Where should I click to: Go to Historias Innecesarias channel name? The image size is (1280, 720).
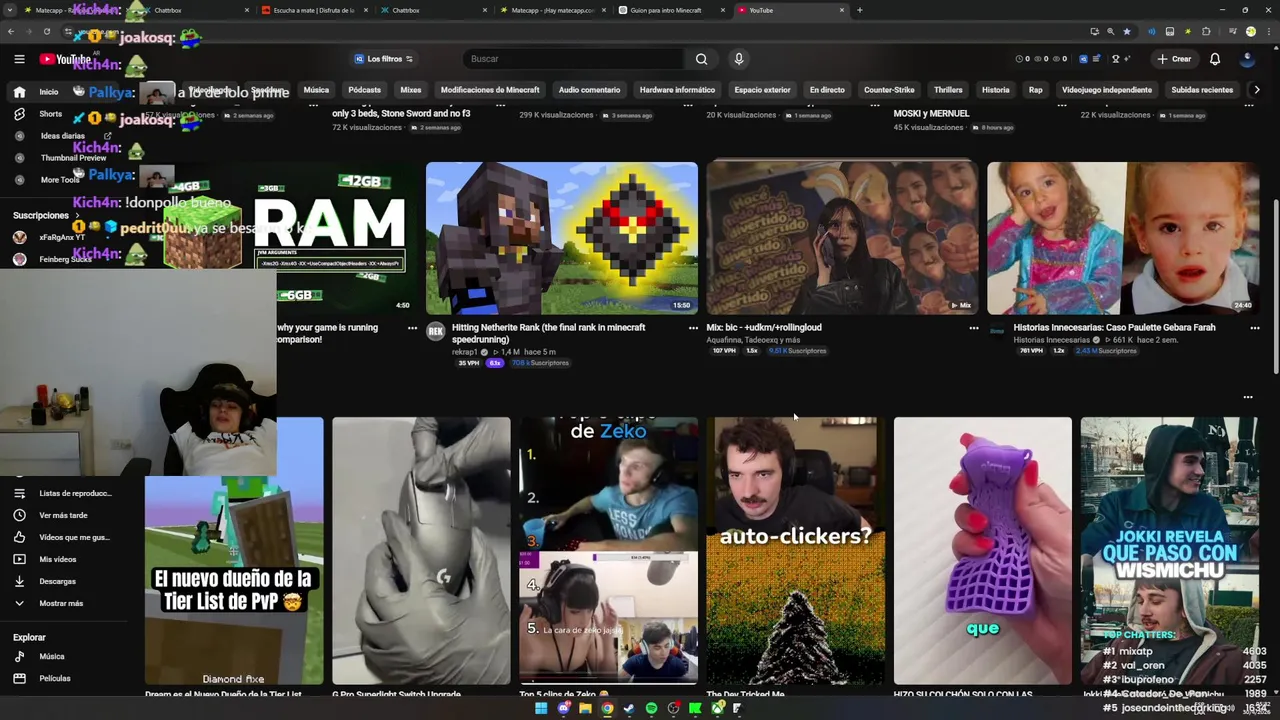(x=1051, y=340)
